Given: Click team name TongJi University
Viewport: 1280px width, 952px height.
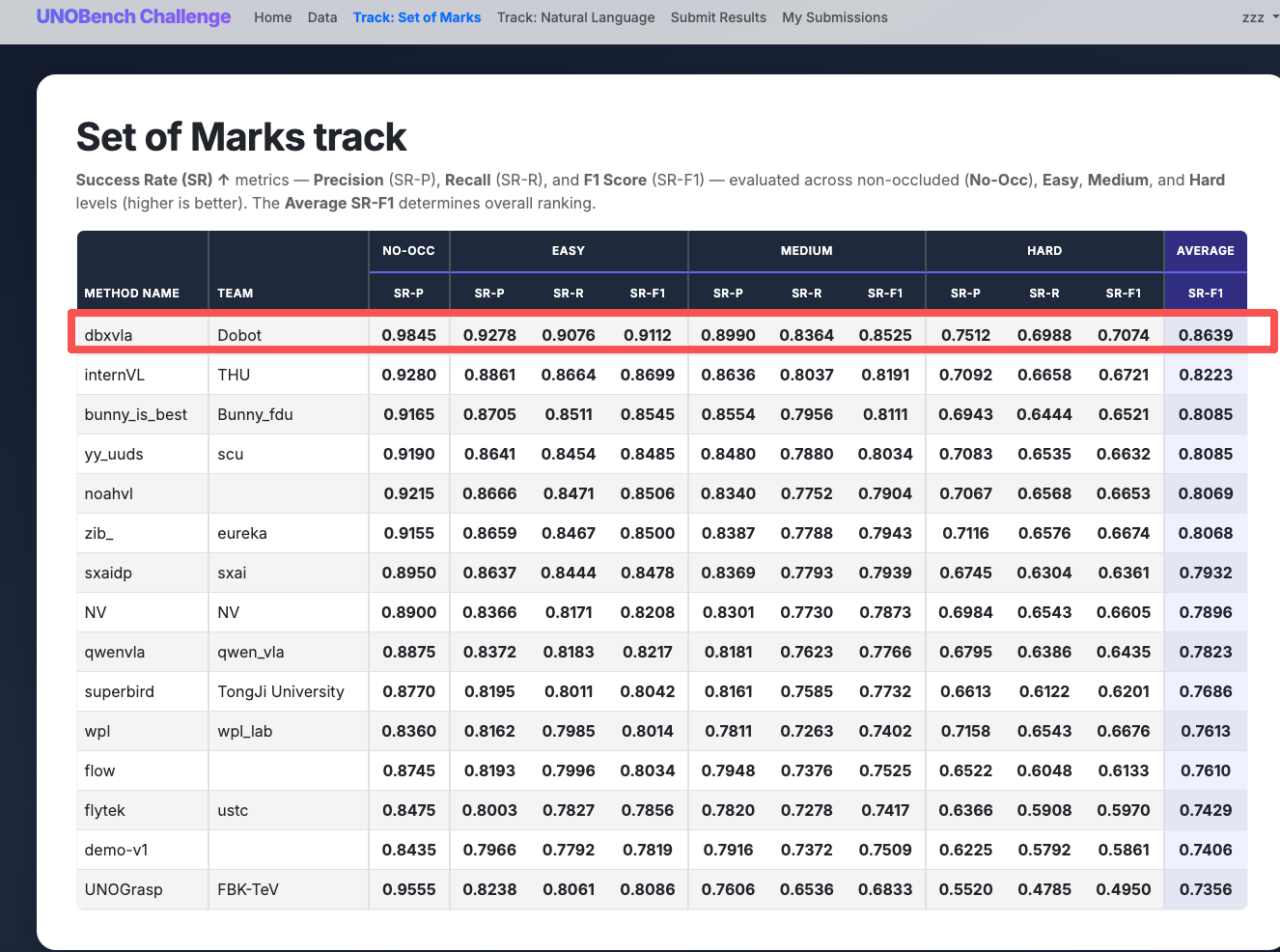Looking at the screenshot, I should (x=281, y=691).
